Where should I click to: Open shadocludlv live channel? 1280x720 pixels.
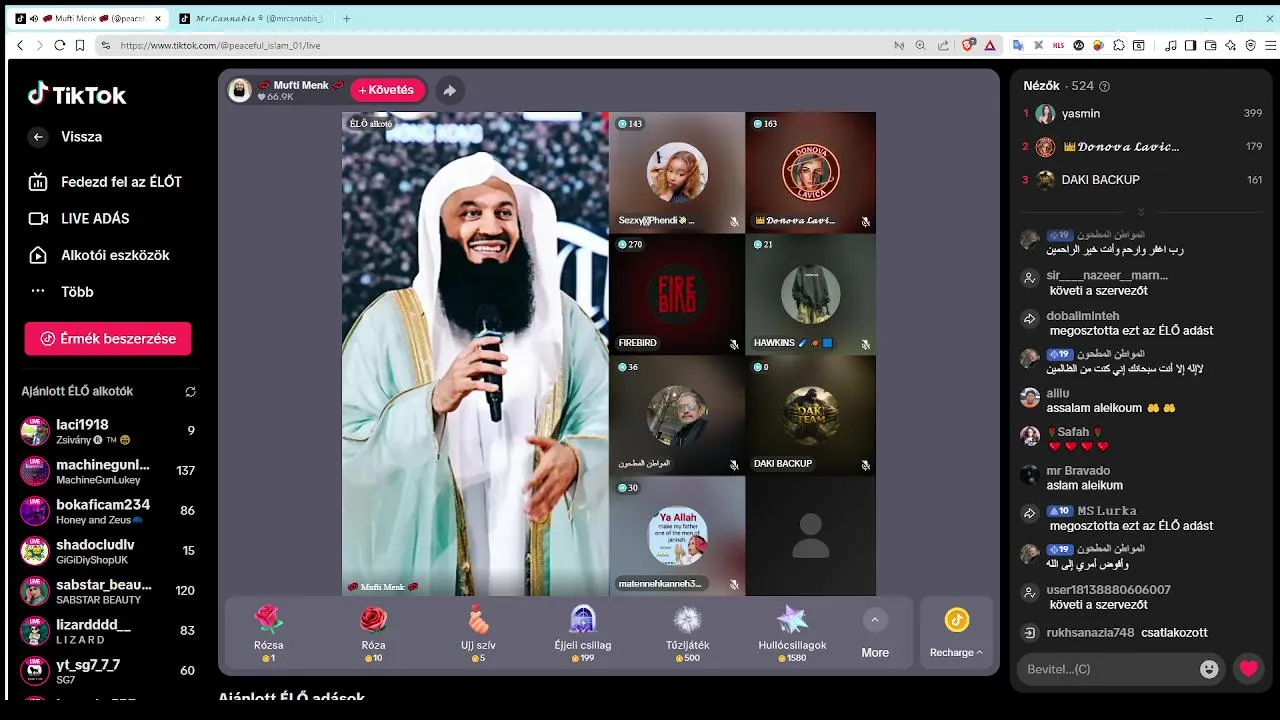click(108, 551)
